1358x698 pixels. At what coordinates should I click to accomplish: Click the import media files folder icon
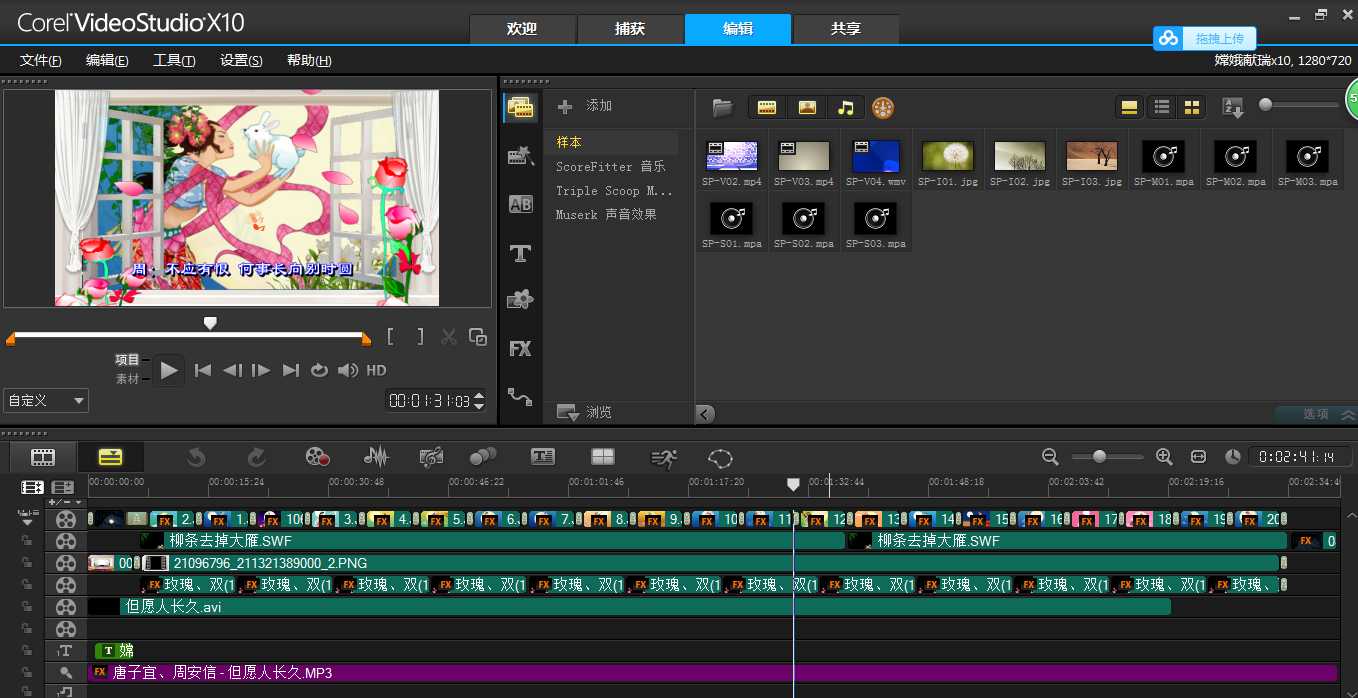722,107
